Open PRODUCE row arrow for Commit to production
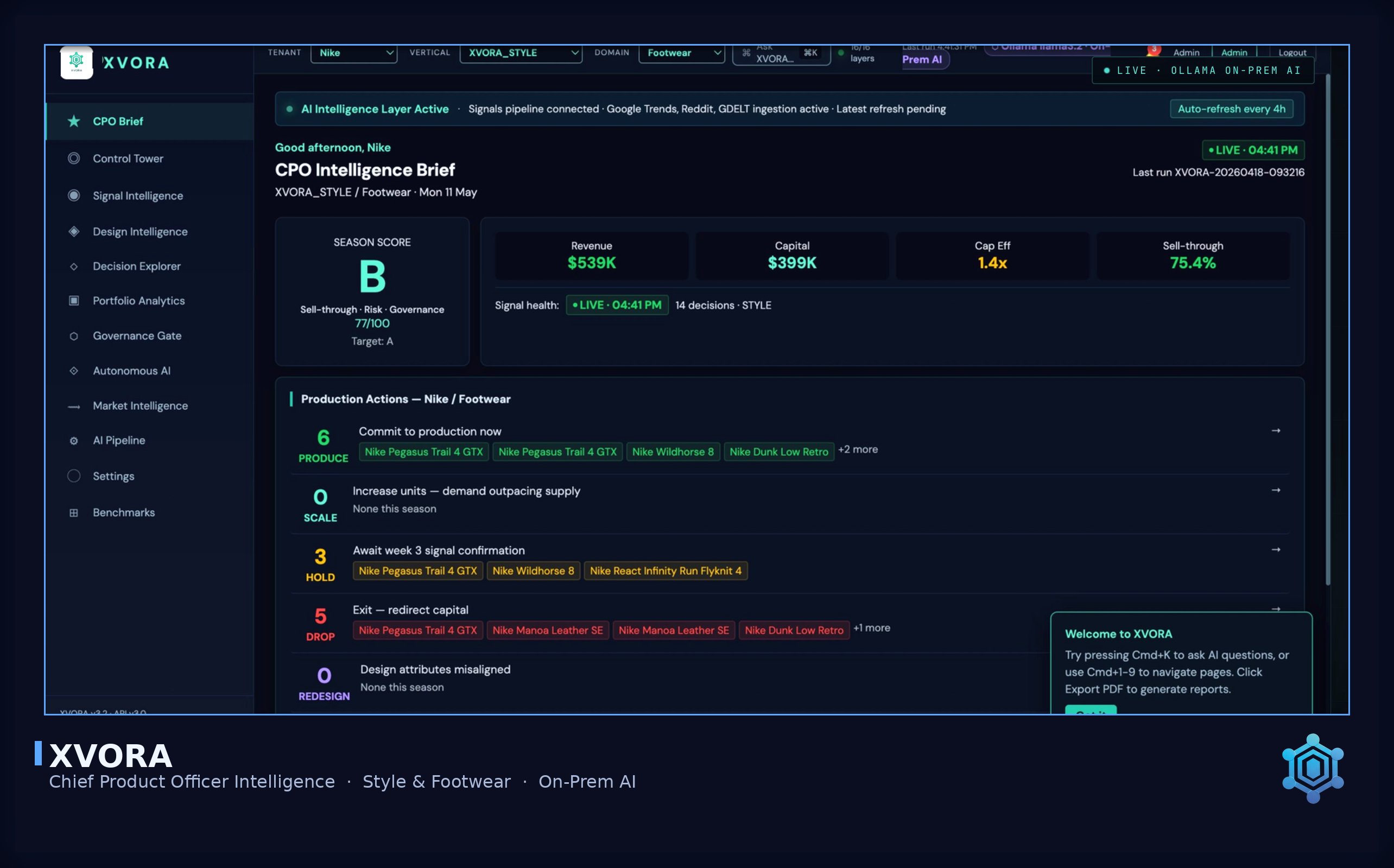 1275,430
